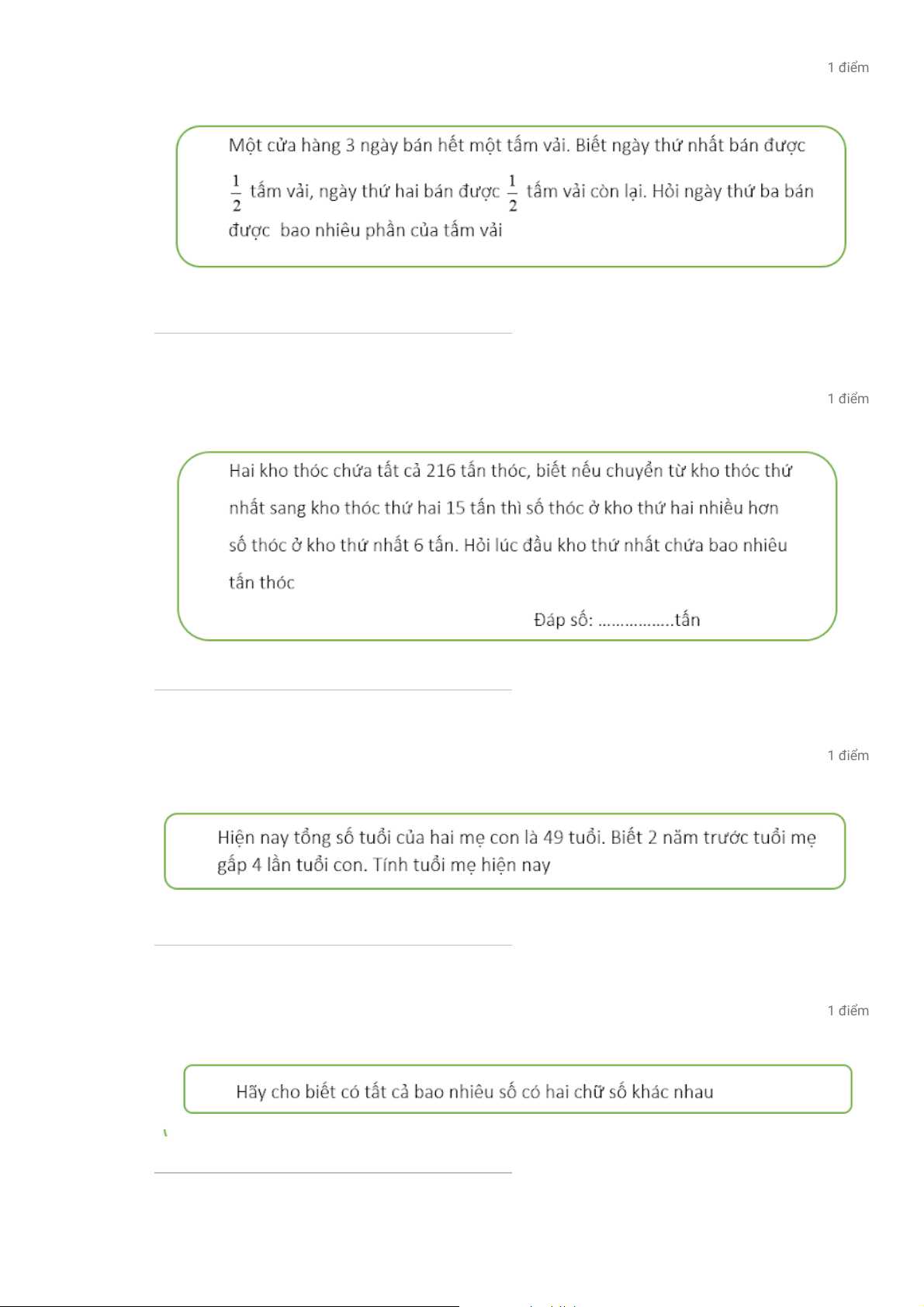Click the small green mark below the last question box

click(165, 1133)
